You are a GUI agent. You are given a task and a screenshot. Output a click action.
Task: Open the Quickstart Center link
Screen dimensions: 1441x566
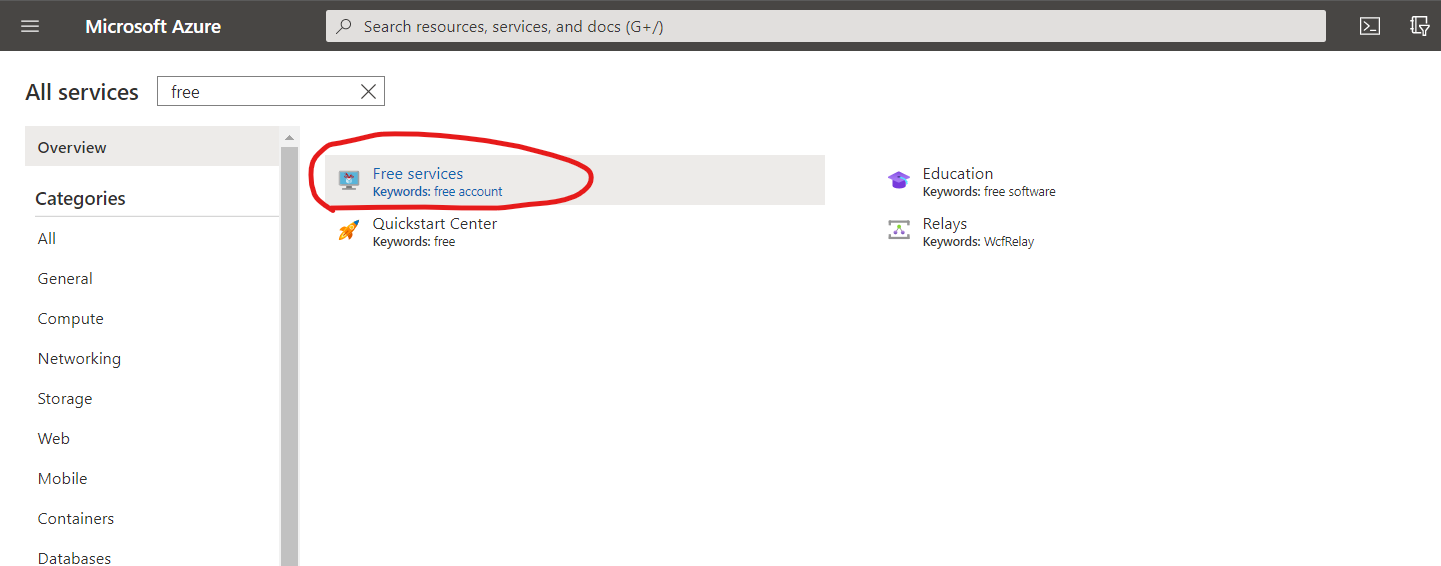coord(434,224)
